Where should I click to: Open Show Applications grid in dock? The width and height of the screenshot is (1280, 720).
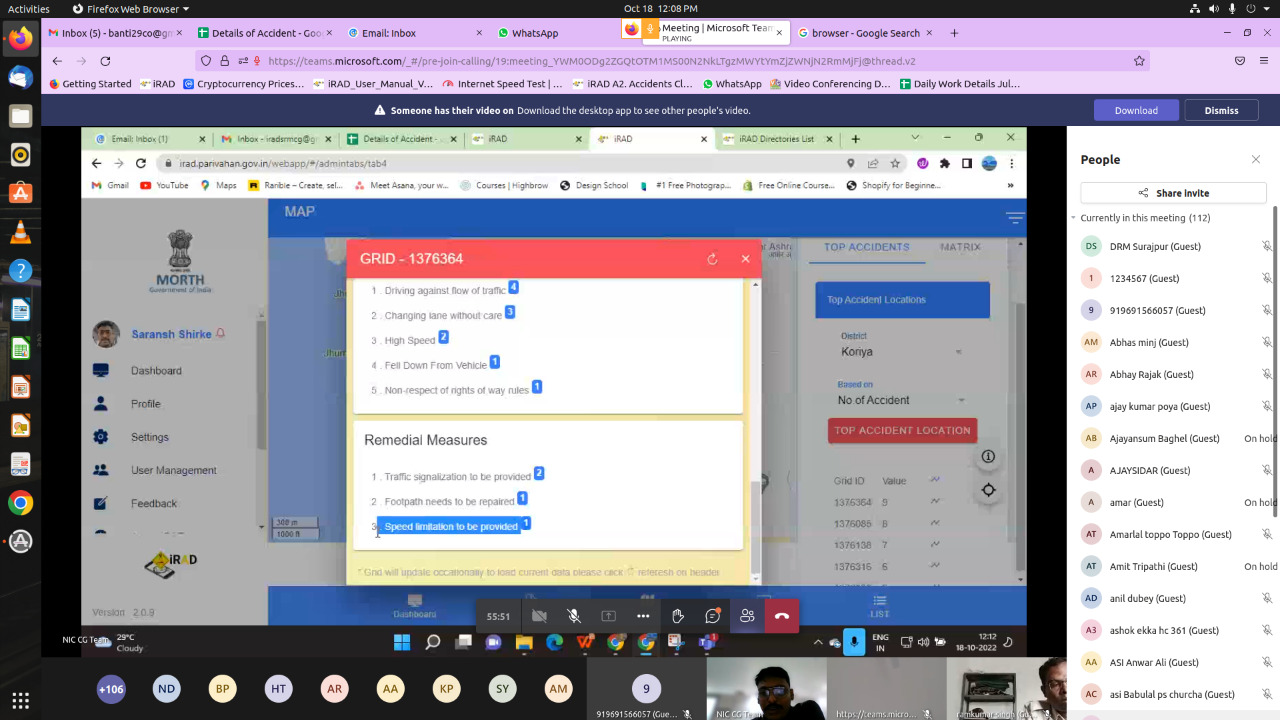(x=20, y=700)
